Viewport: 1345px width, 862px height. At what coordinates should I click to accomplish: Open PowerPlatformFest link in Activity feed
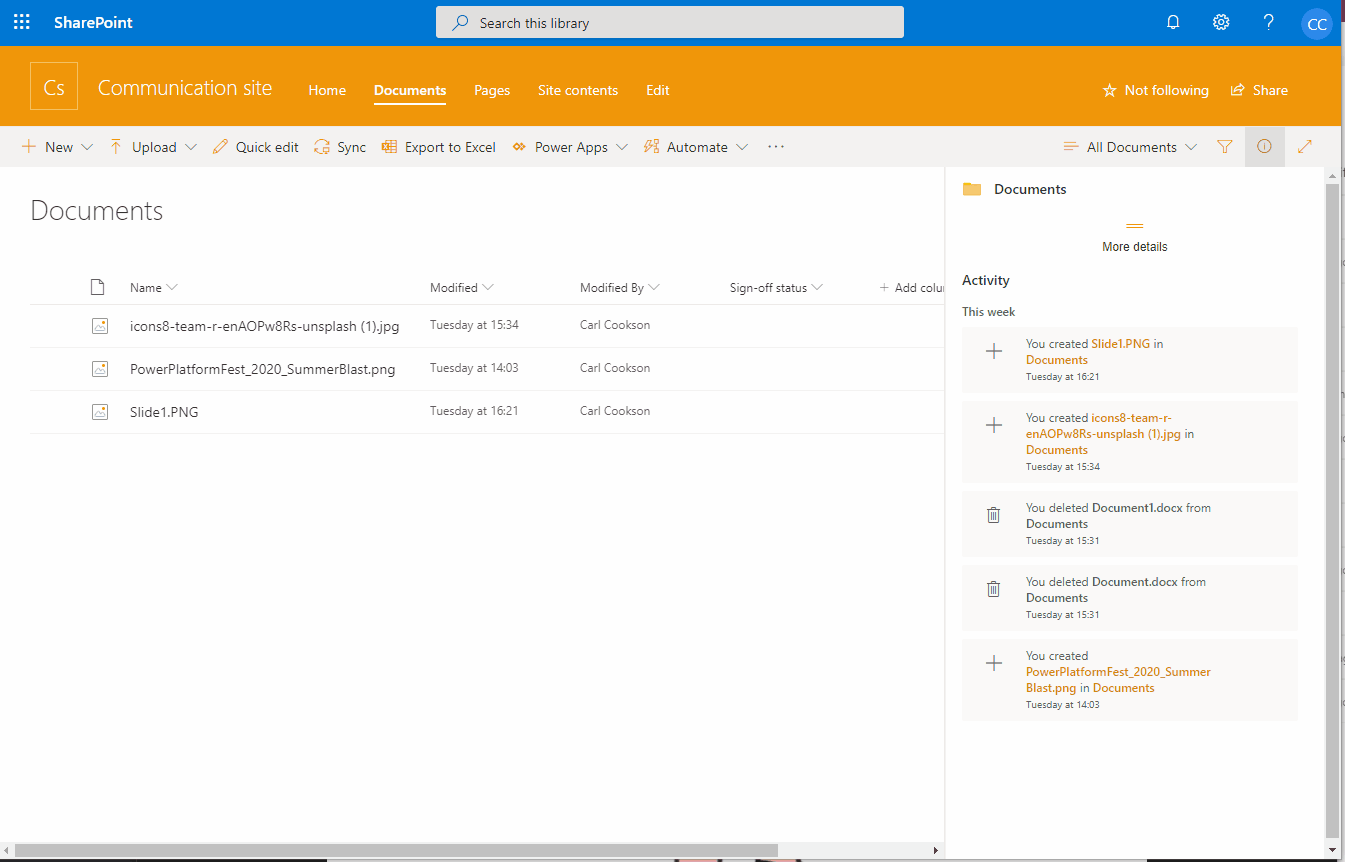[x=1118, y=680]
